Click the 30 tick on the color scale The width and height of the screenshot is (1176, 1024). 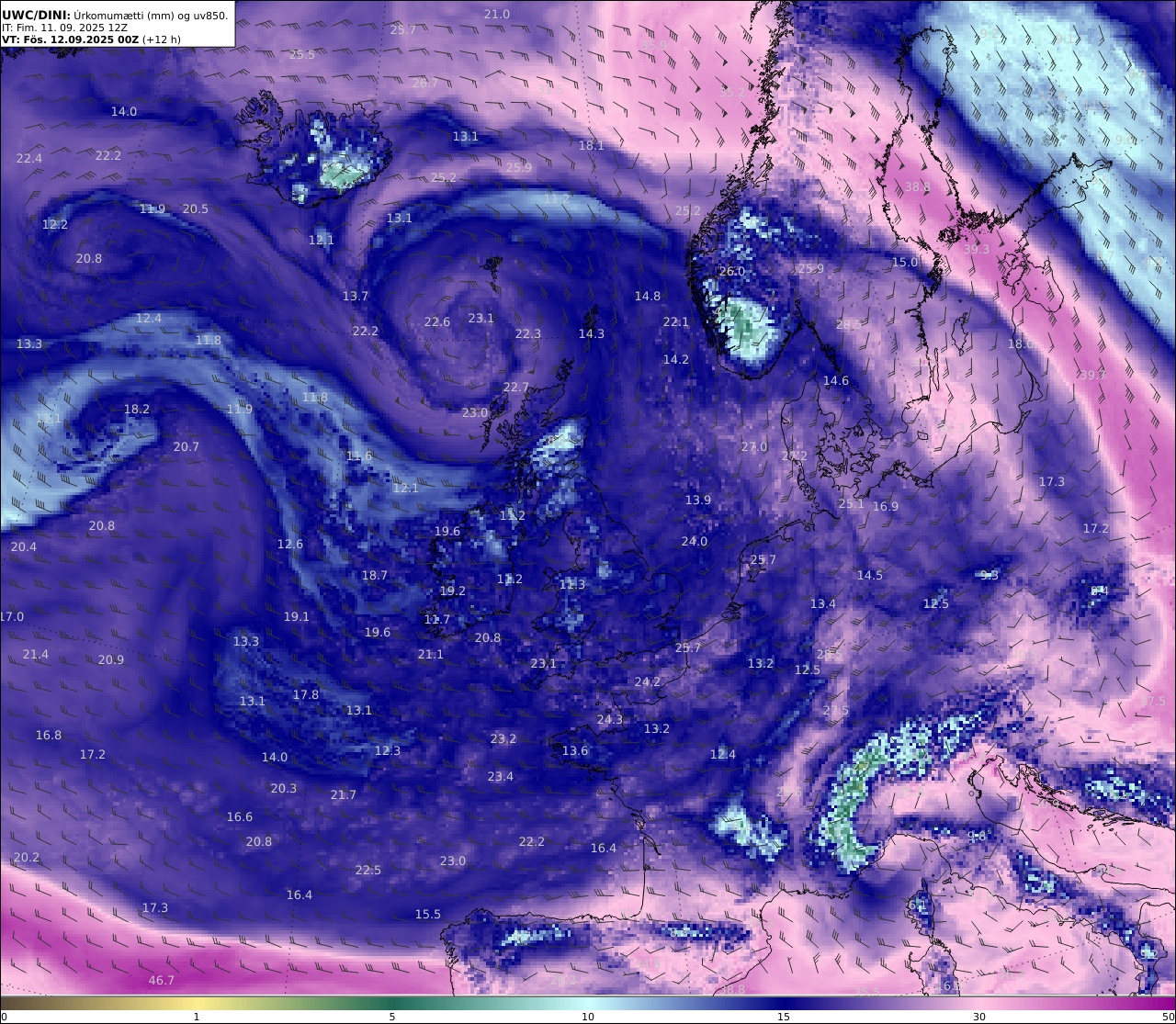click(x=979, y=1016)
